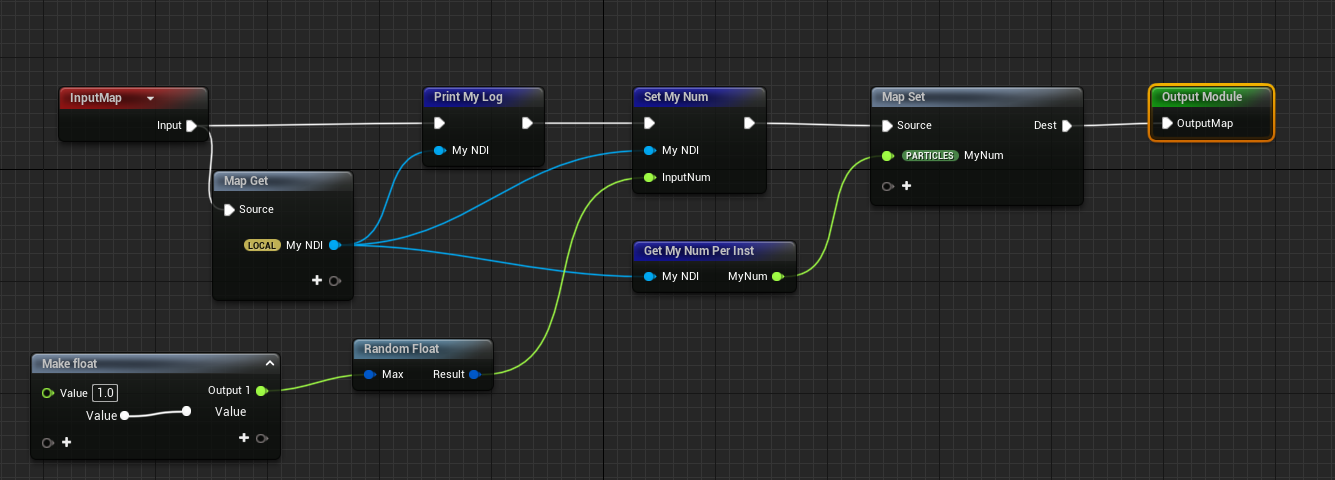Open the InputMap node dropdown arrow
This screenshot has height=480, width=1335.
(x=150, y=98)
